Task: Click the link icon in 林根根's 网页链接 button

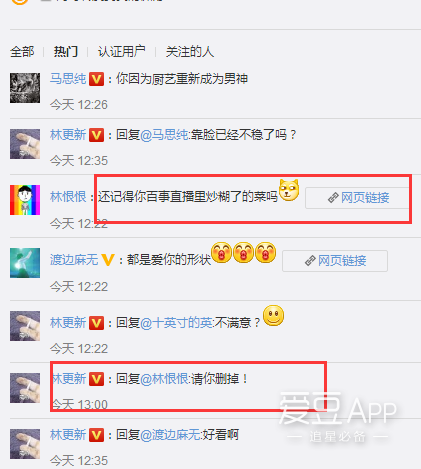Action: pyautogui.click(x=333, y=198)
